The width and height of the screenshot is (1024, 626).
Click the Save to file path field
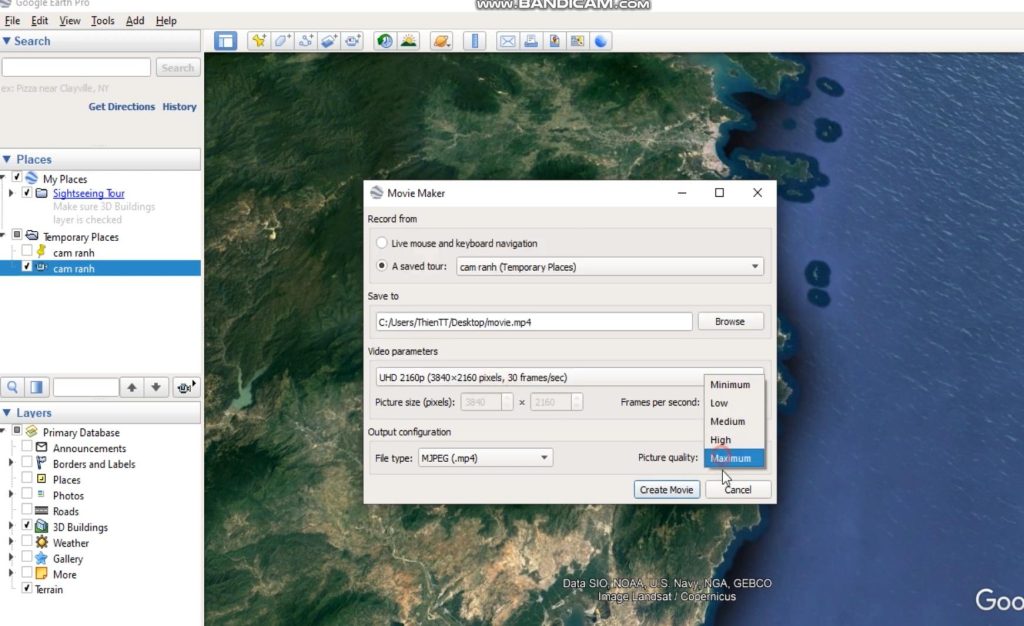[533, 322]
